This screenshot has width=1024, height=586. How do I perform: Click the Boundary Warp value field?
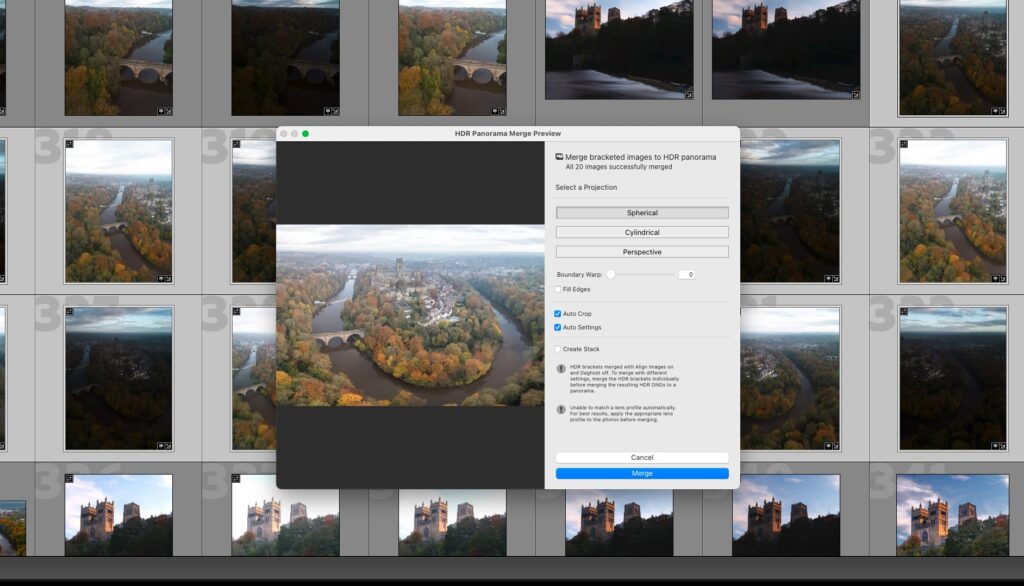(x=686, y=274)
